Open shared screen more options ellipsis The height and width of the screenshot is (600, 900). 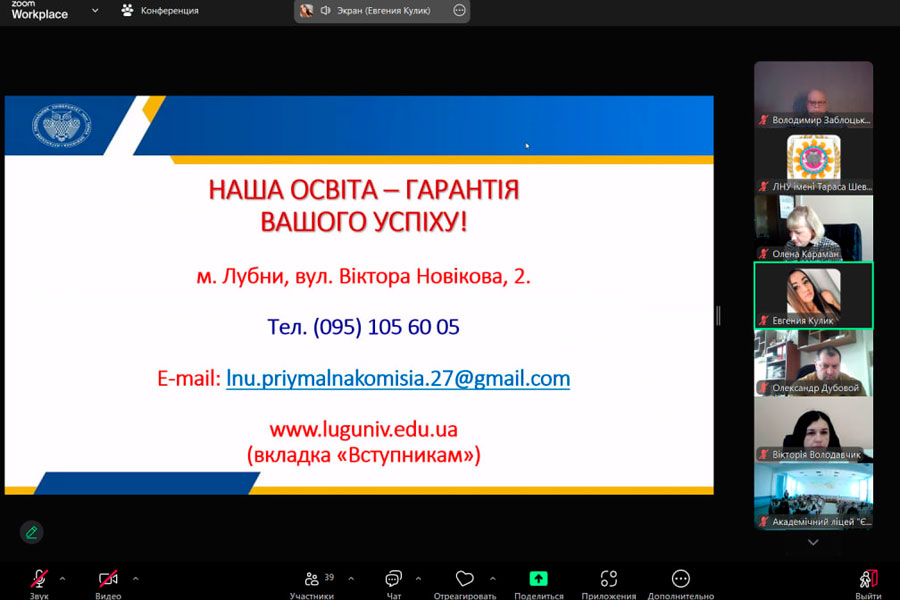tap(459, 10)
